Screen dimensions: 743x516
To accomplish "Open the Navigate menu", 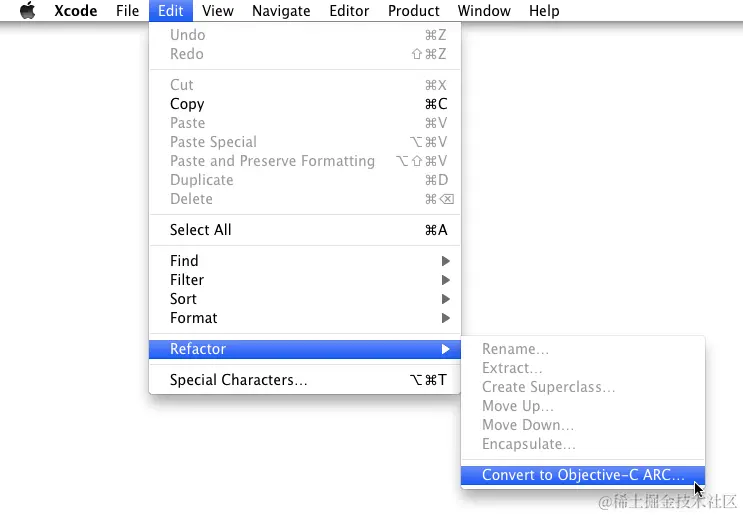I will tap(281, 10).
